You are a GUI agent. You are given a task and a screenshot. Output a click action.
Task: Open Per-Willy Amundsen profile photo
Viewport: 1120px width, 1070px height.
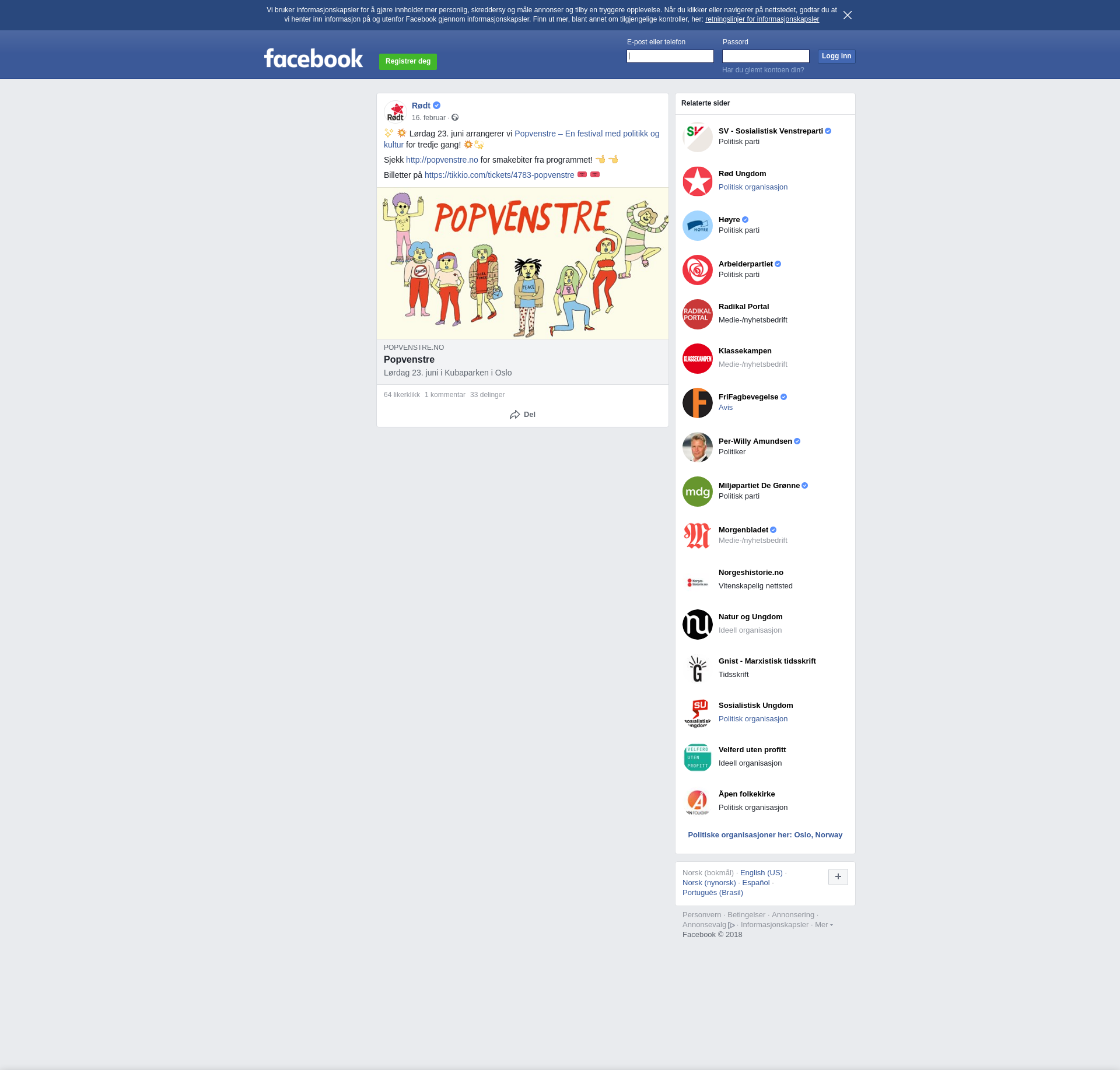[698, 447]
